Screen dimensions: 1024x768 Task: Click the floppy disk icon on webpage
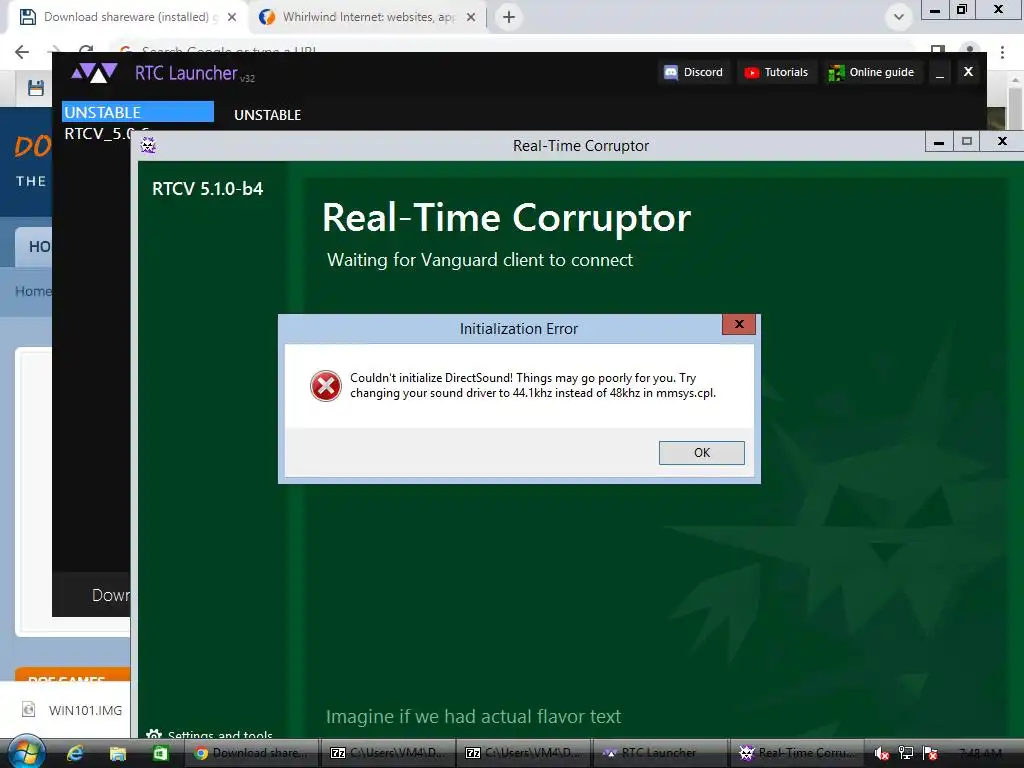(36, 88)
